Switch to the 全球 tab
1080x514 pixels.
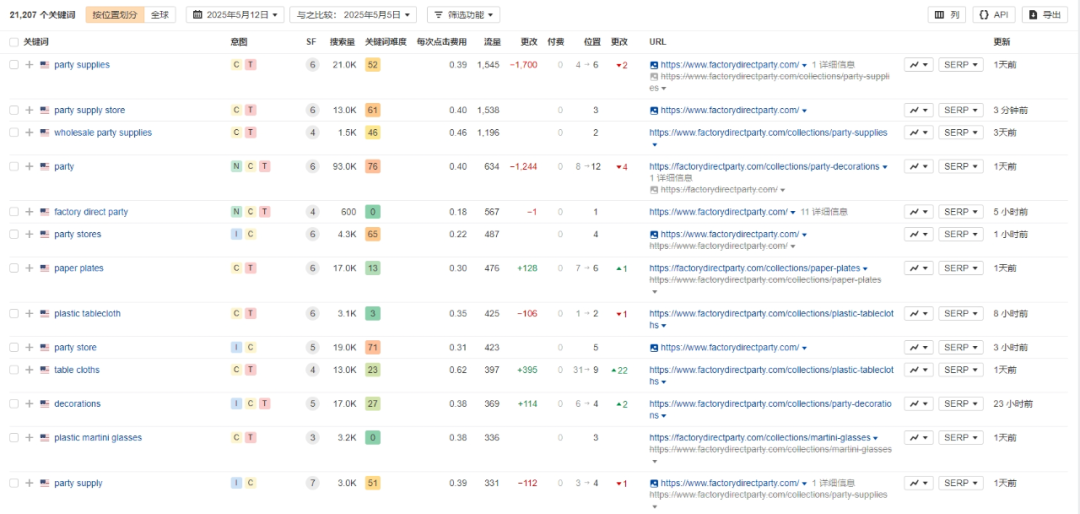(x=160, y=15)
